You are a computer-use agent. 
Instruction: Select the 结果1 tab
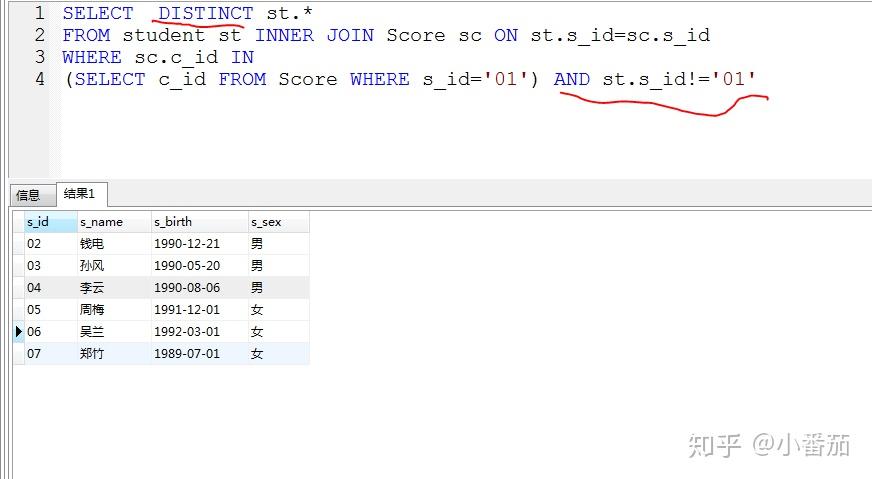tap(80, 194)
